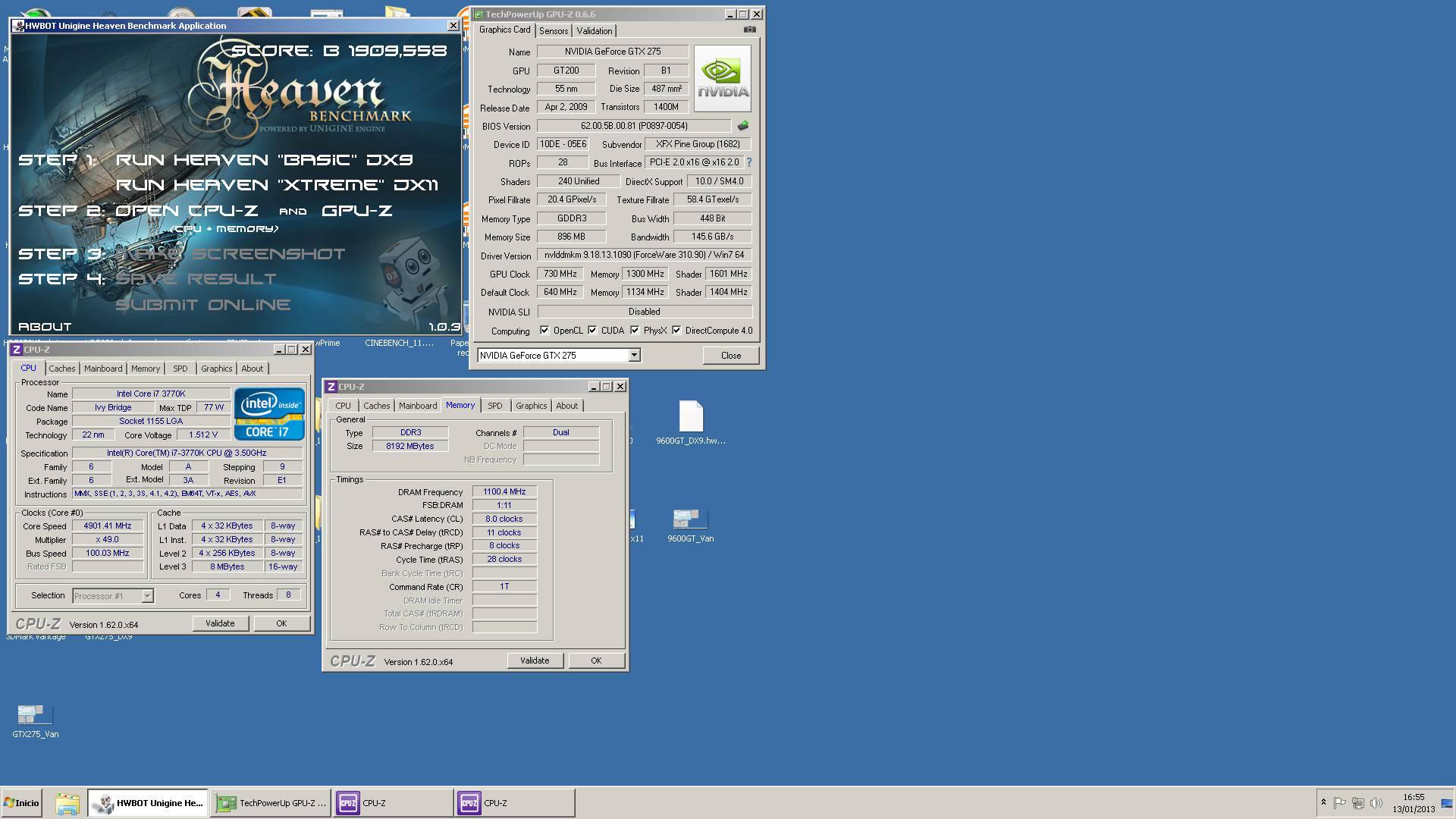Click the Intel Core i7 logo in CPU-Z

click(x=270, y=413)
